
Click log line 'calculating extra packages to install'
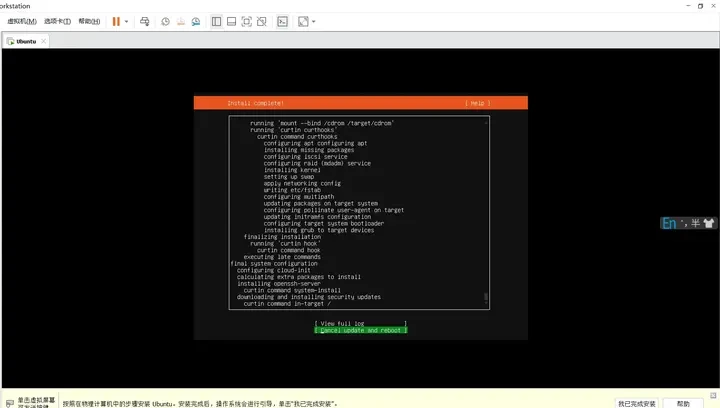click(299, 277)
